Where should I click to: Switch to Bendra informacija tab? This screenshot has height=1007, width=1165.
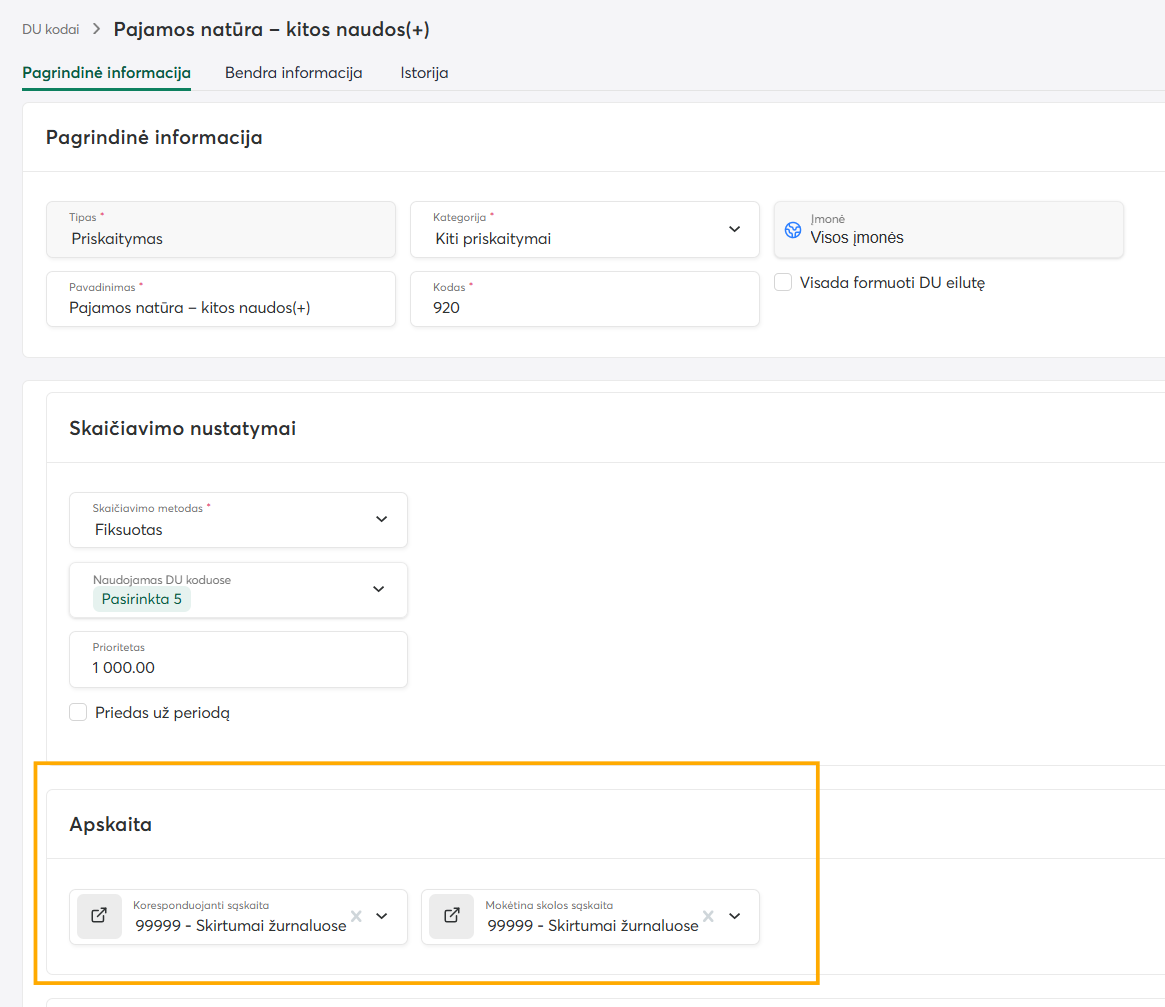[x=293, y=73]
